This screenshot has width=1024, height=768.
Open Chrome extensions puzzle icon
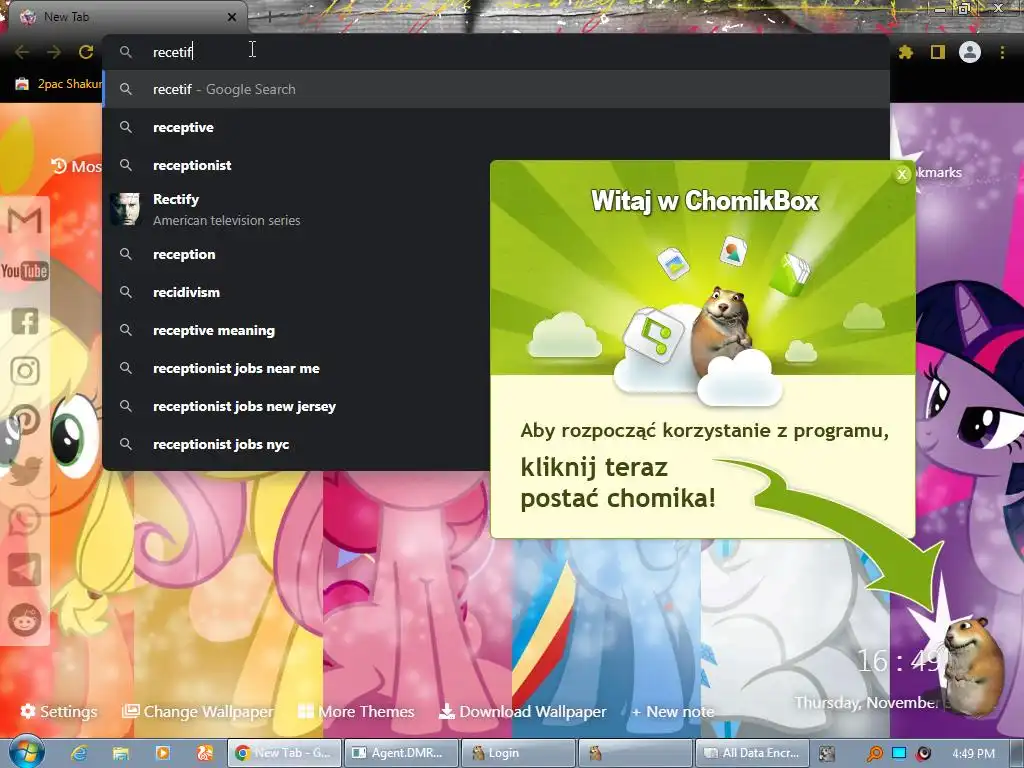point(906,52)
